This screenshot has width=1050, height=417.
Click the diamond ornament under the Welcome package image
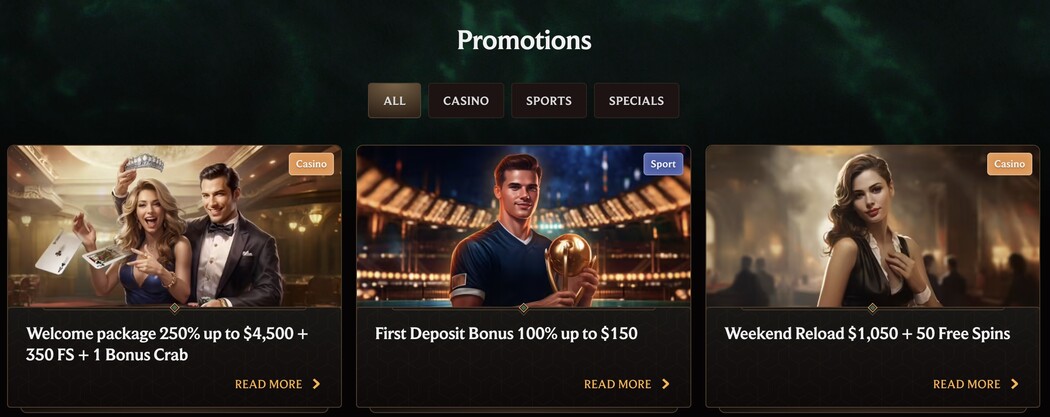coord(175,308)
